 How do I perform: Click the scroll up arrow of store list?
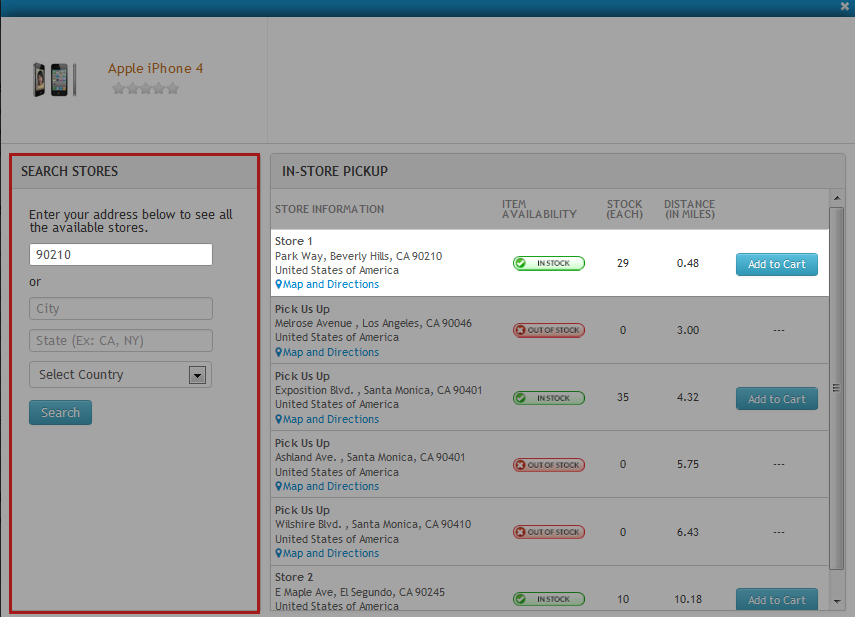[837, 198]
